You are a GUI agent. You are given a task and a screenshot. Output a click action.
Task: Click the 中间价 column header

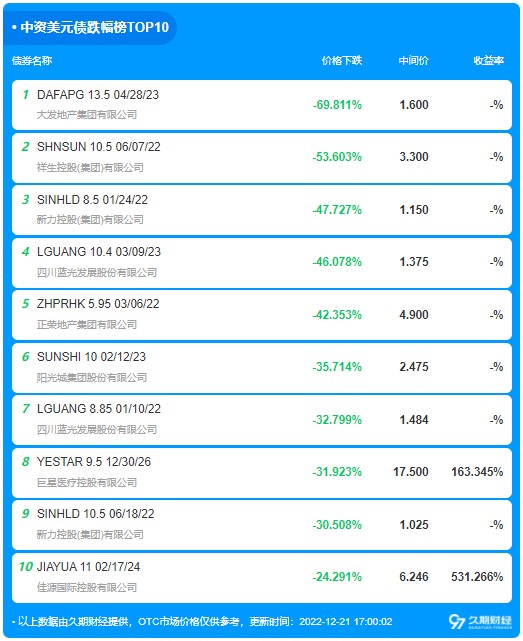(x=413, y=61)
